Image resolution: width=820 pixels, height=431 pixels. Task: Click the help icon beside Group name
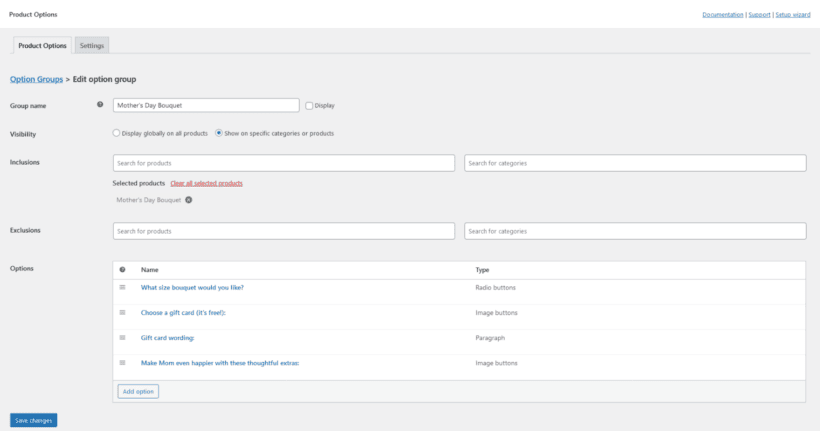tap(100, 105)
